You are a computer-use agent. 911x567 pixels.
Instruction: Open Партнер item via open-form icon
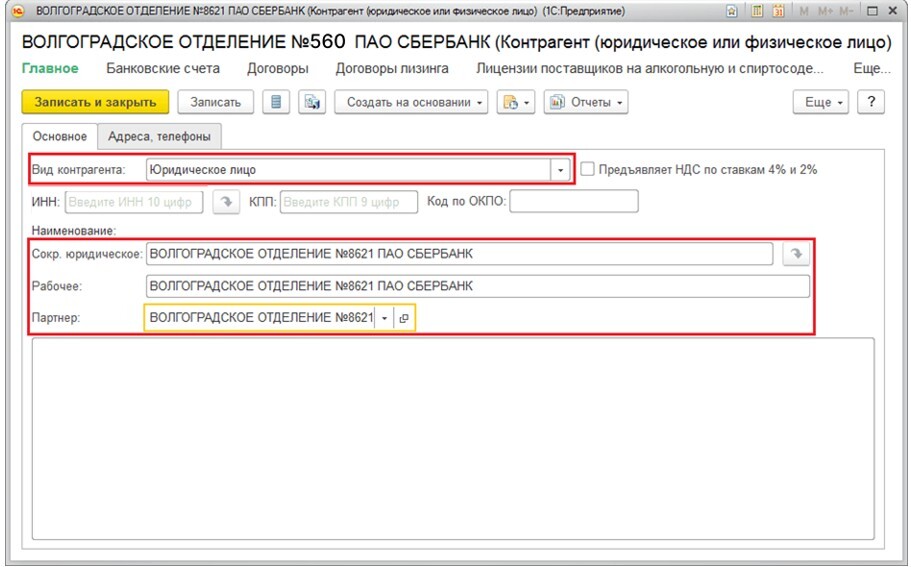point(404,318)
